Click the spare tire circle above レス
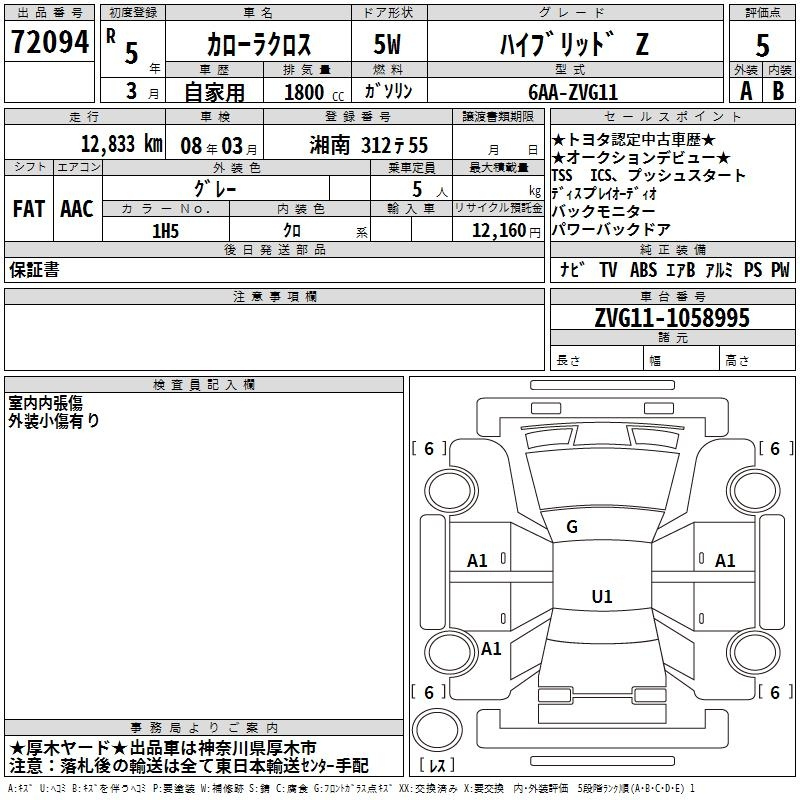 coord(437,729)
